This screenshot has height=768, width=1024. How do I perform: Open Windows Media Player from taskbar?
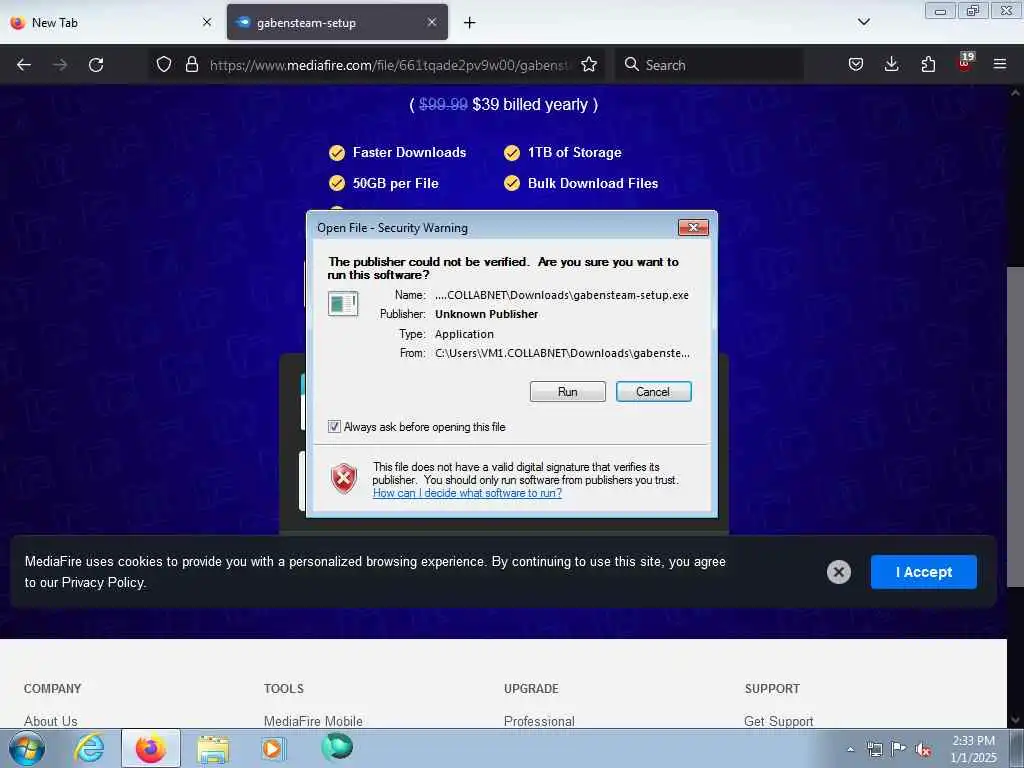click(272, 748)
